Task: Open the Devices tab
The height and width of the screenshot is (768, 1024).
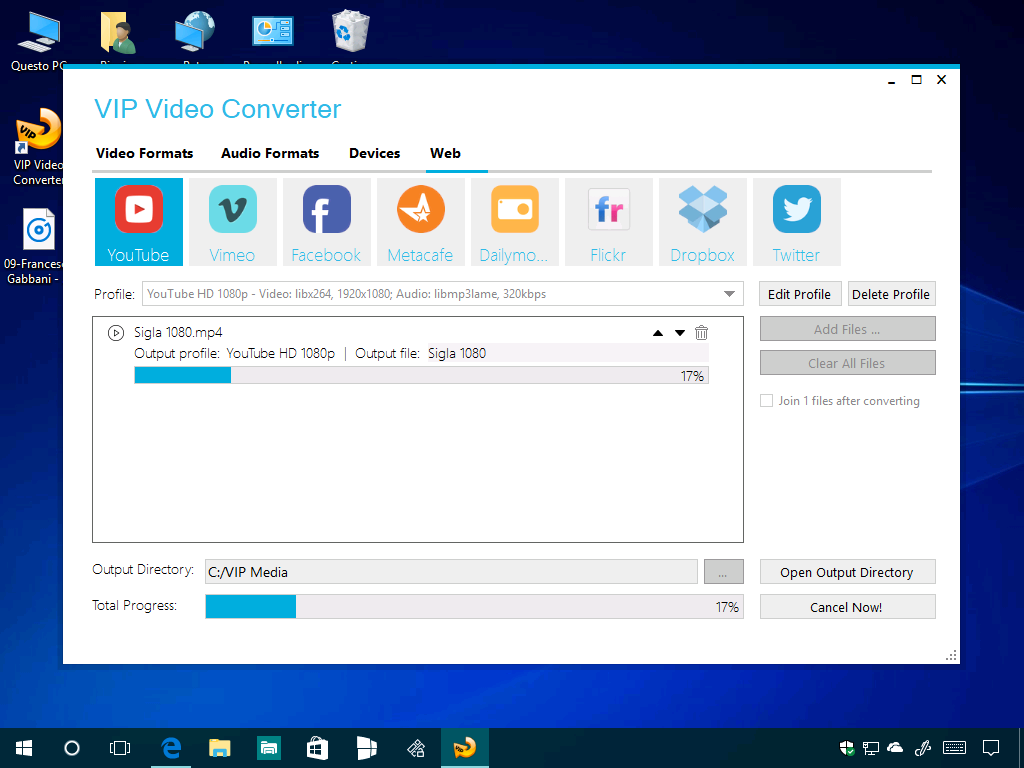Action: 374,153
